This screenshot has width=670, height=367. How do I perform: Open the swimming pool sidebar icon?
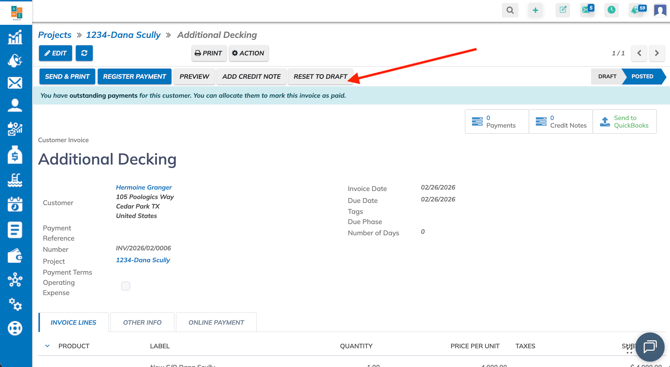(15, 180)
